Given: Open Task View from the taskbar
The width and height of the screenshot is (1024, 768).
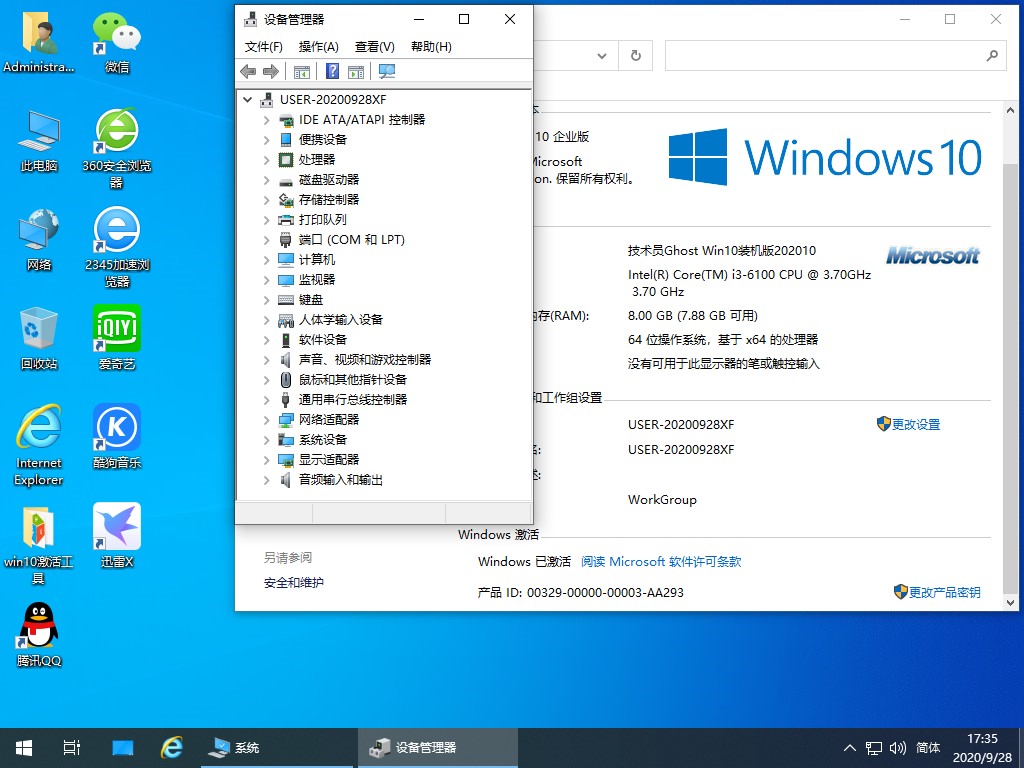Looking at the screenshot, I should pyautogui.click(x=71, y=748).
